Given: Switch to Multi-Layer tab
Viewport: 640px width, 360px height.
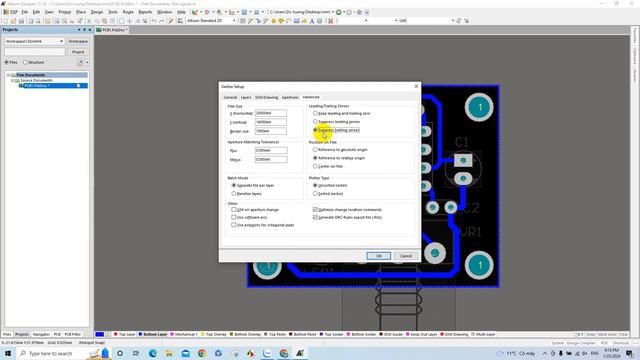Looking at the screenshot, I should click(483, 334).
